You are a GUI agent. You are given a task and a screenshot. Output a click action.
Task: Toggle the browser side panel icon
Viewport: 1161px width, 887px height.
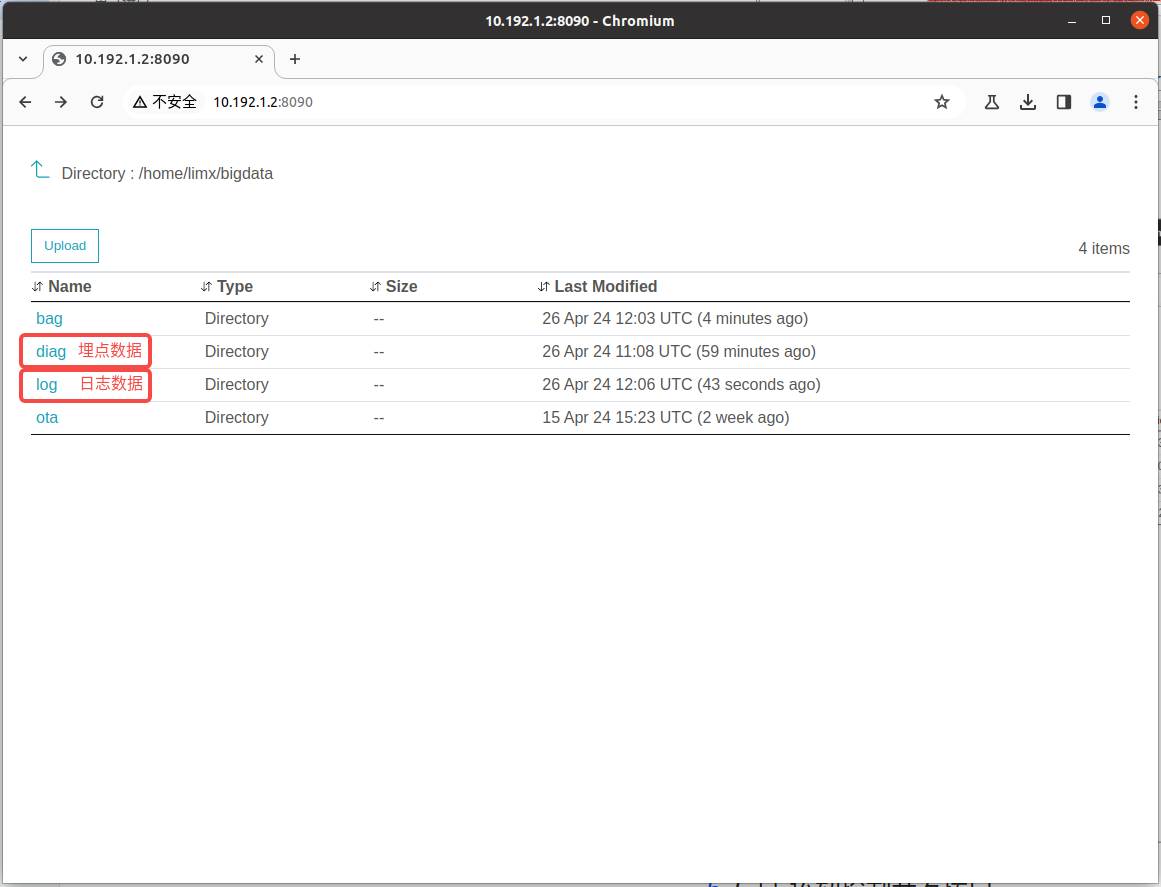point(1063,102)
